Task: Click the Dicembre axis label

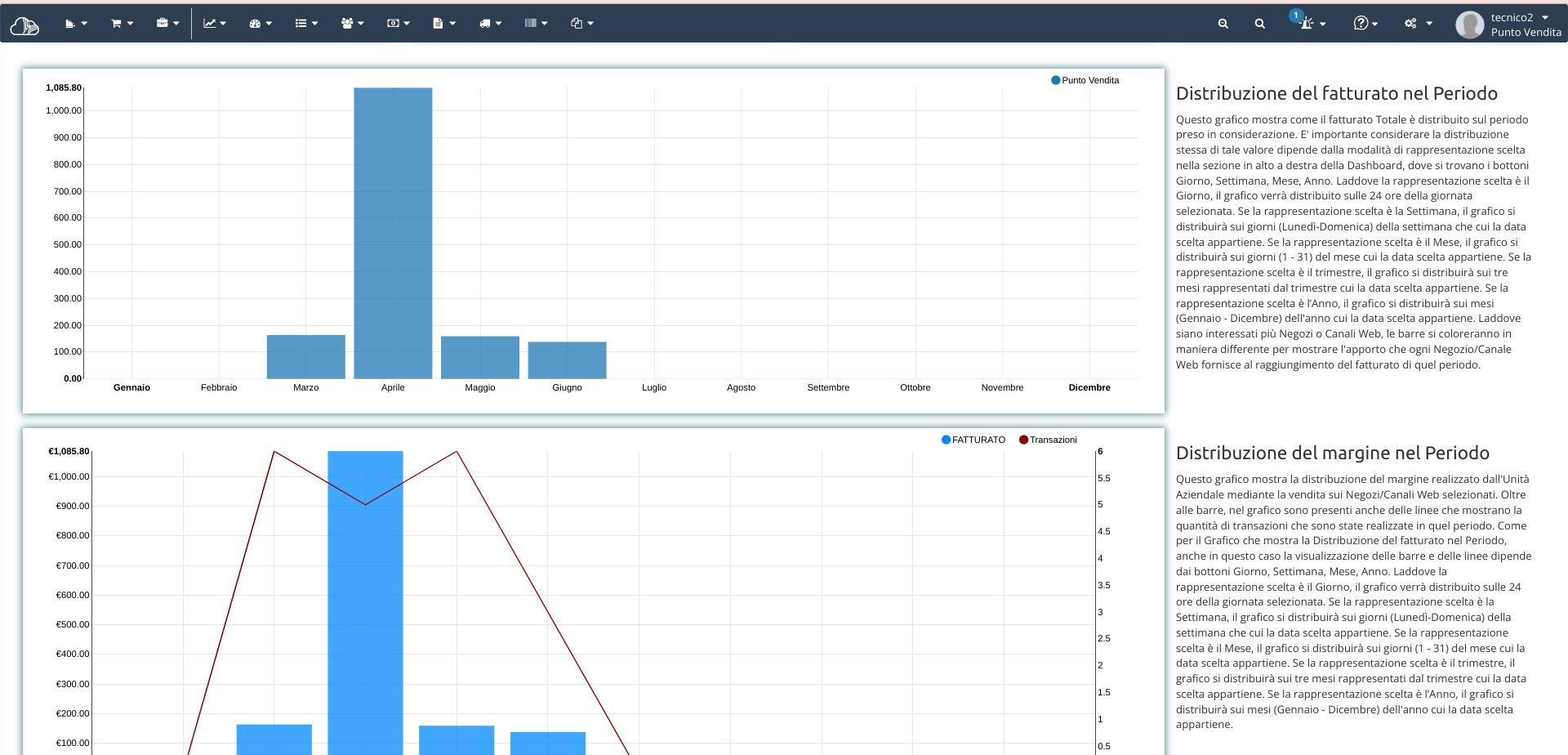Action: tap(1089, 387)
